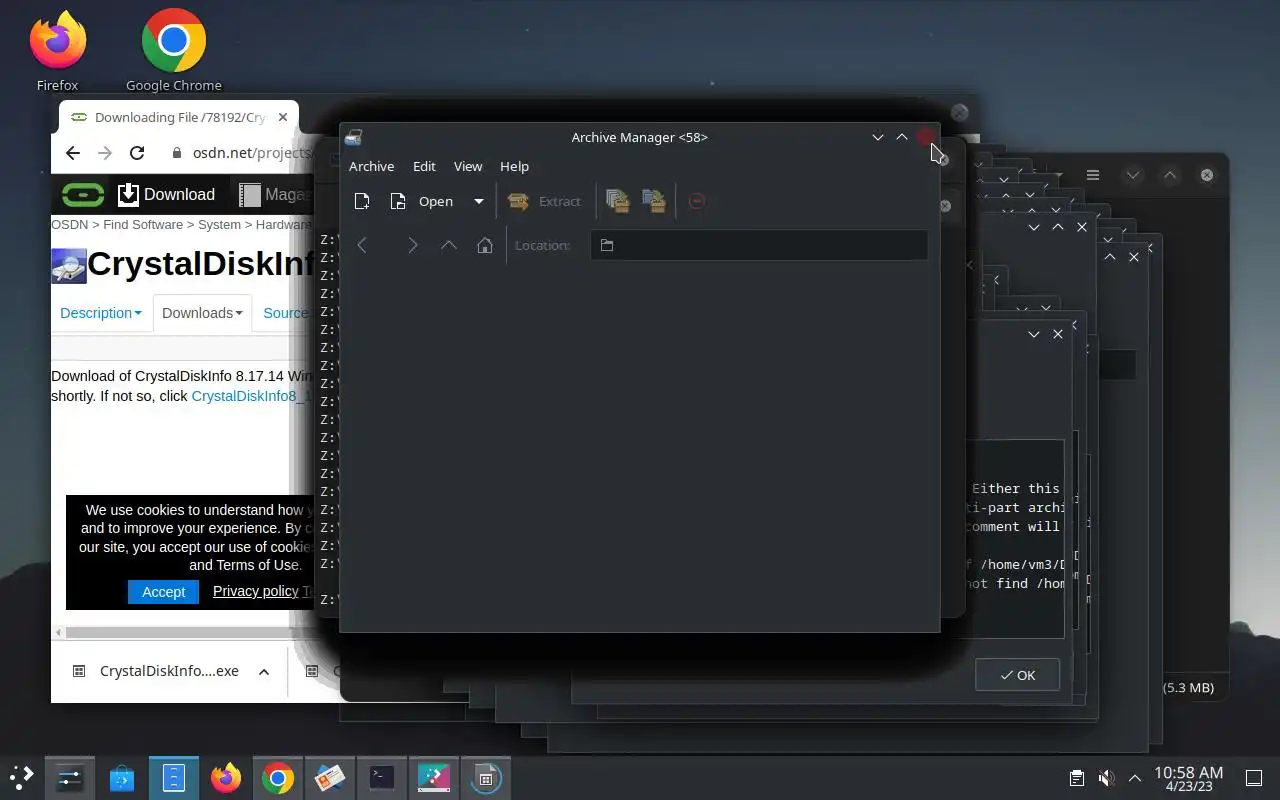The height and width of the screenshot is (800, 1280).
Task: Open the Konsole terminal from taskbar
Action: (x=382, y=778)
